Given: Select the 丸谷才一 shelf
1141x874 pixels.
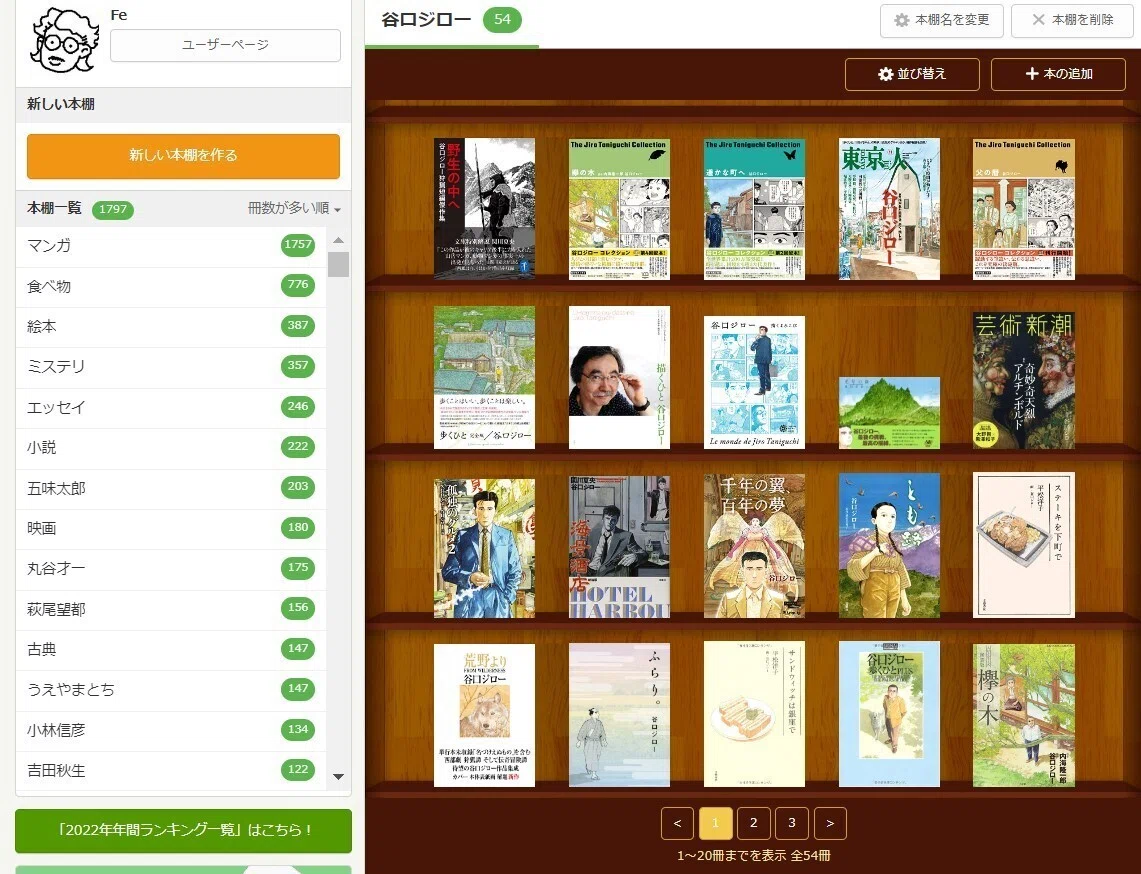Looking at the screenshot, I should pyautogui.click(x=171, y=569).
